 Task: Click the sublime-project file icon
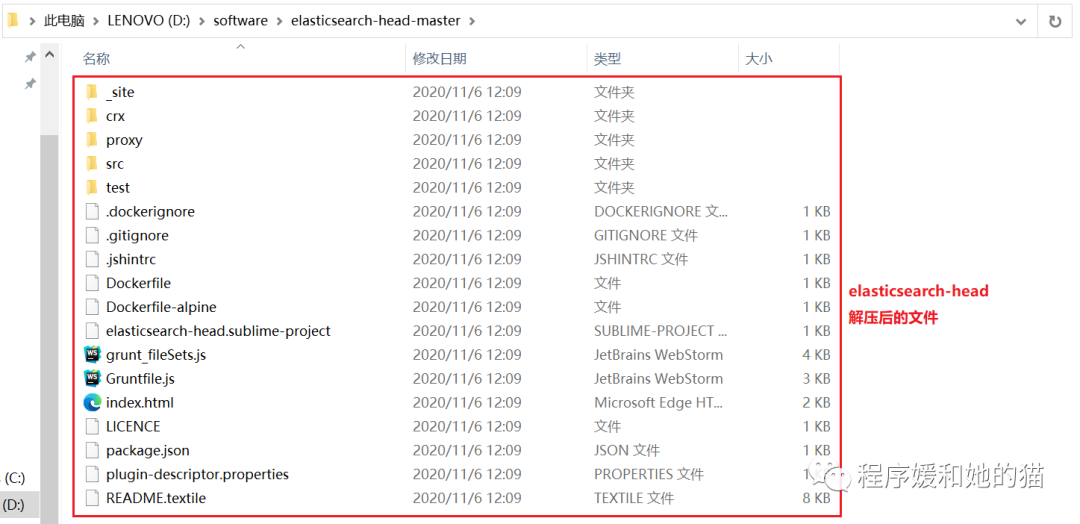pyautogui.click(x=92, y=331)
